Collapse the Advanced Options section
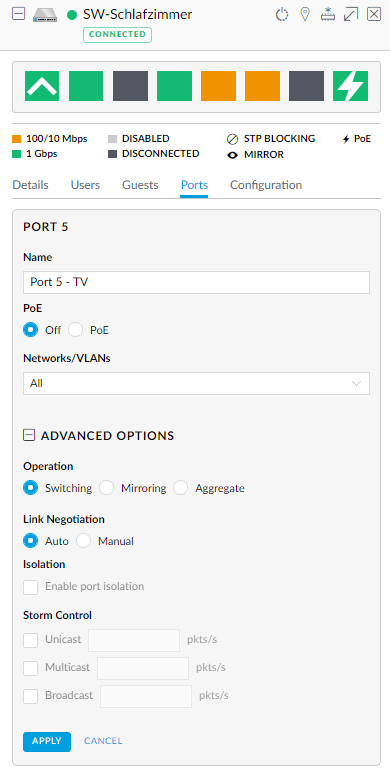The height and width of the screenshot is (770, 390). 29,435
